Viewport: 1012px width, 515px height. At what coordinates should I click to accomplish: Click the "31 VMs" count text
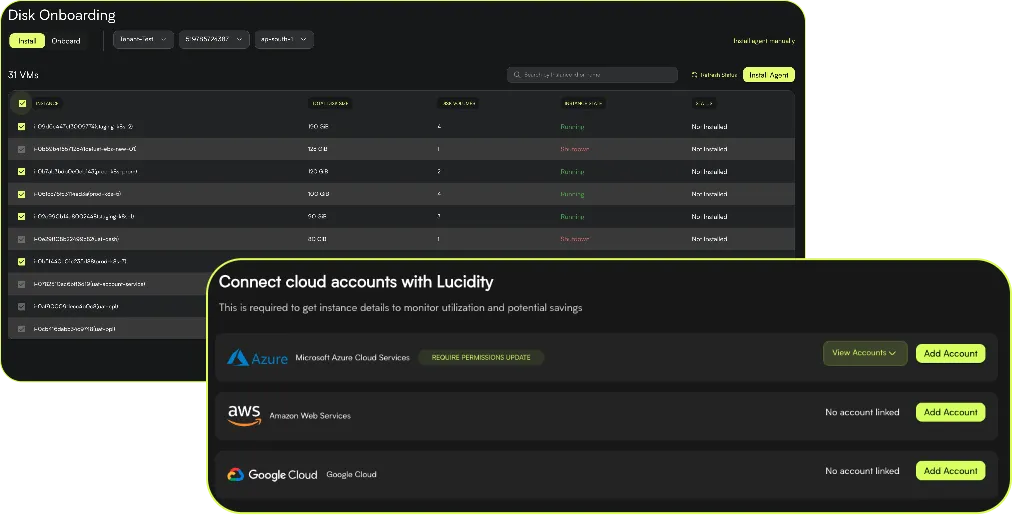pyautogui.click(x=23, y=75)
